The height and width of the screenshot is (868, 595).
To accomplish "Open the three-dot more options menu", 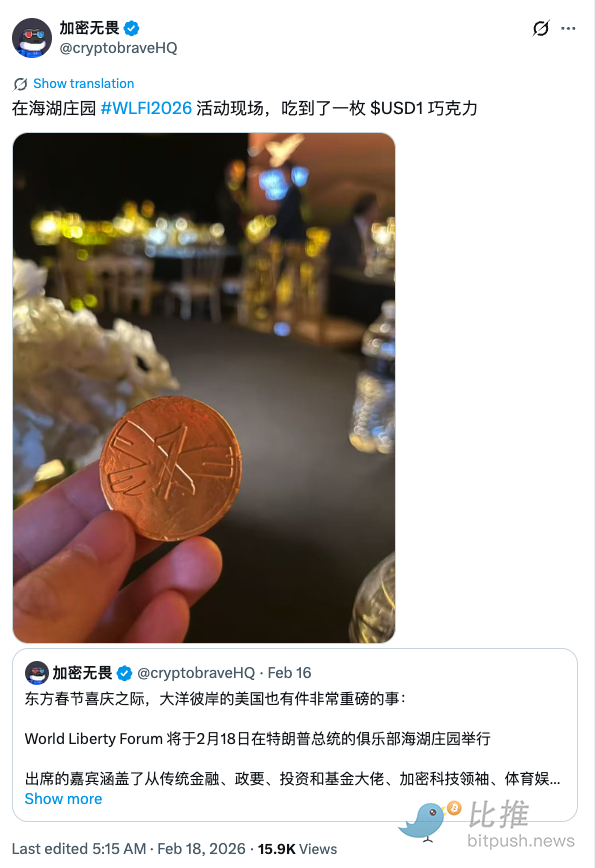I will [568, 28].
